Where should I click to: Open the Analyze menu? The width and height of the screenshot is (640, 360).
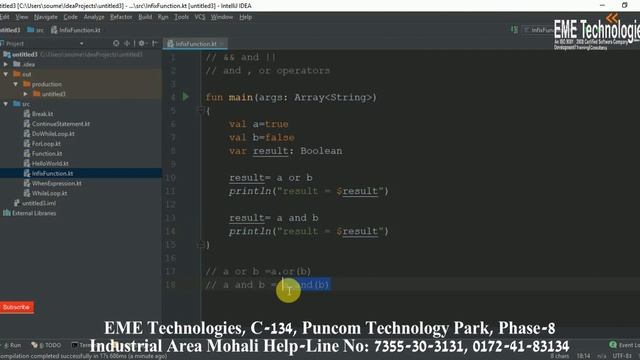(94, 17)
